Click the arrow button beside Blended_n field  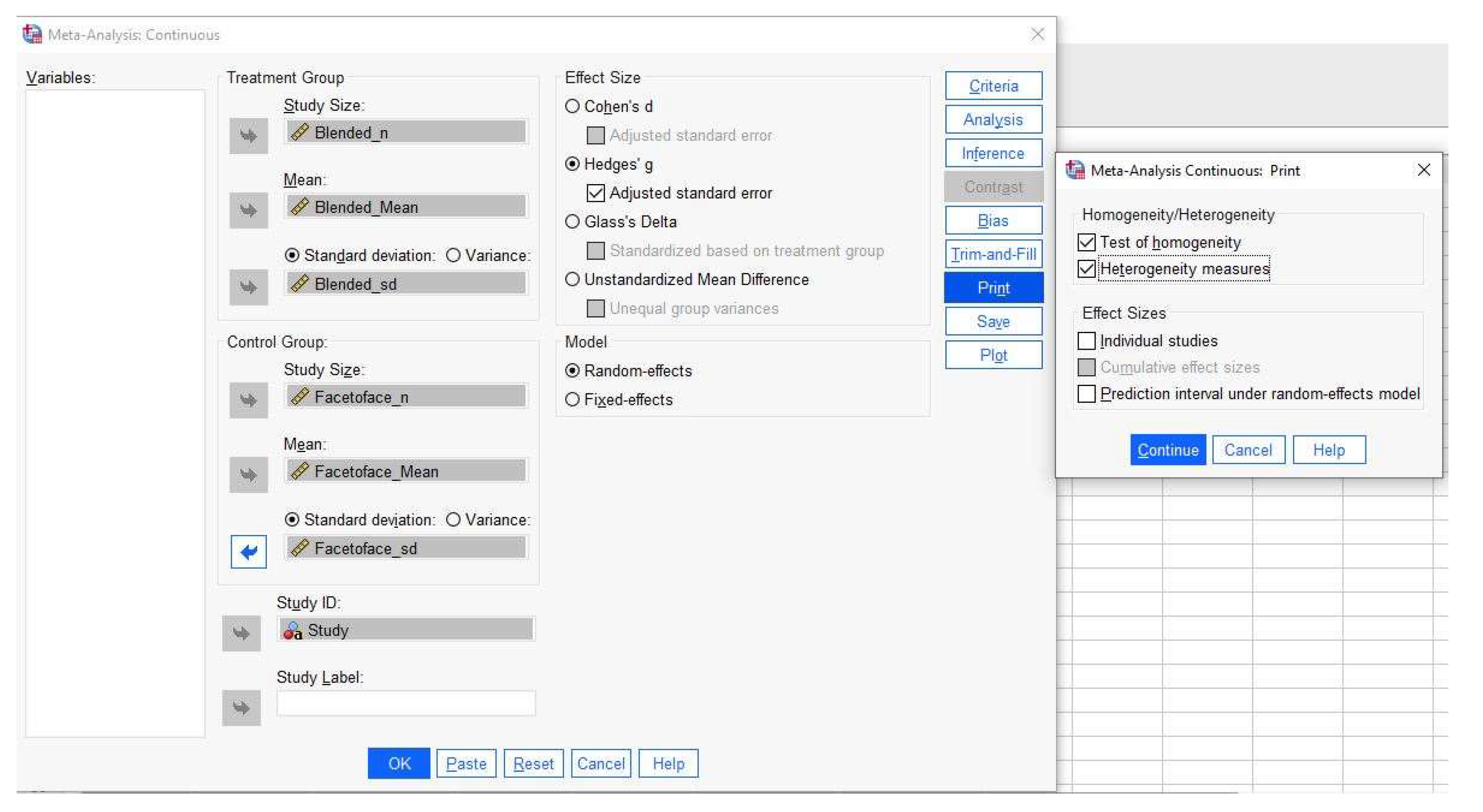point(248,136)
